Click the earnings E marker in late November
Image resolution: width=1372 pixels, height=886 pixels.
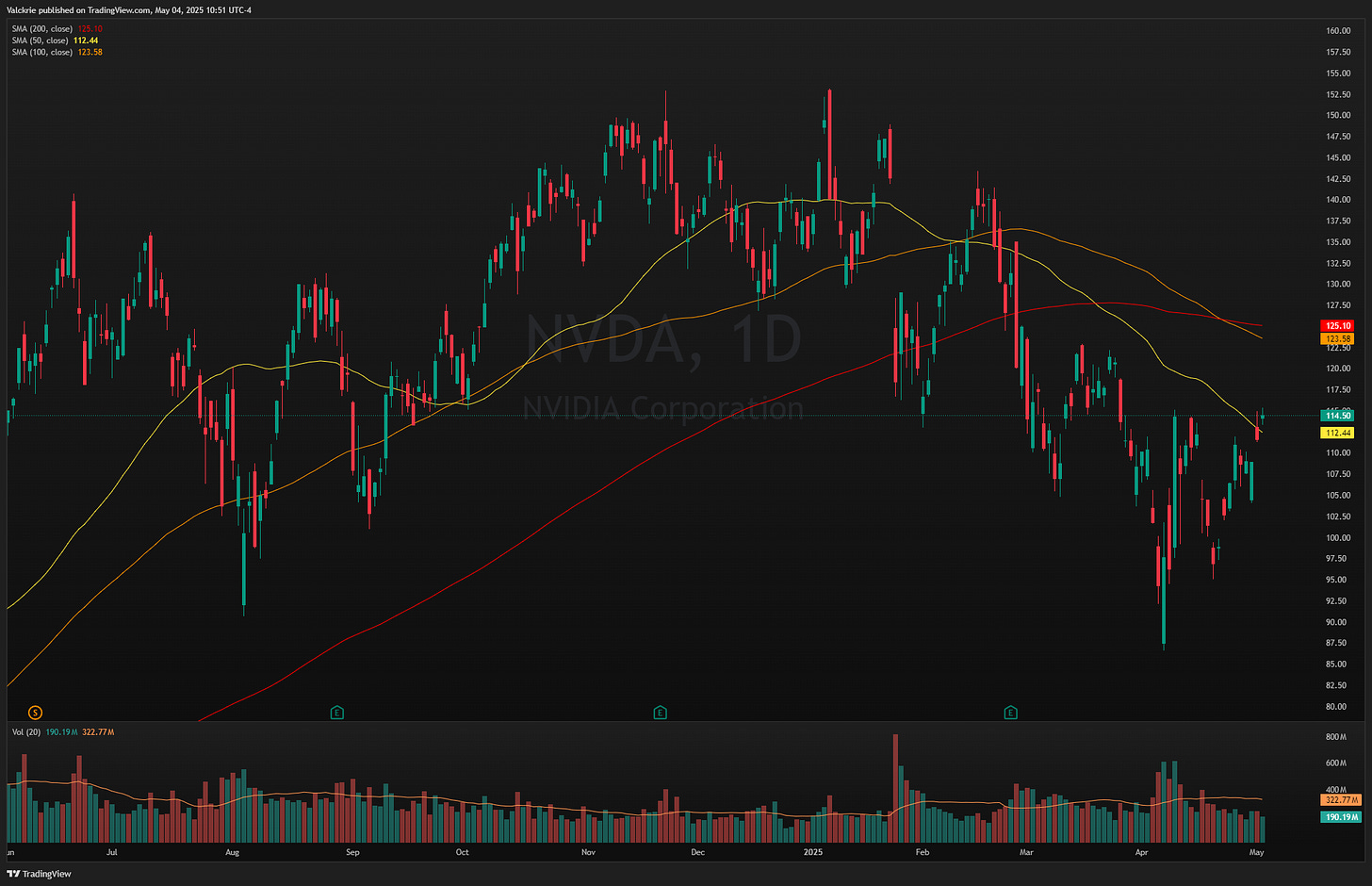coord(660,713)
